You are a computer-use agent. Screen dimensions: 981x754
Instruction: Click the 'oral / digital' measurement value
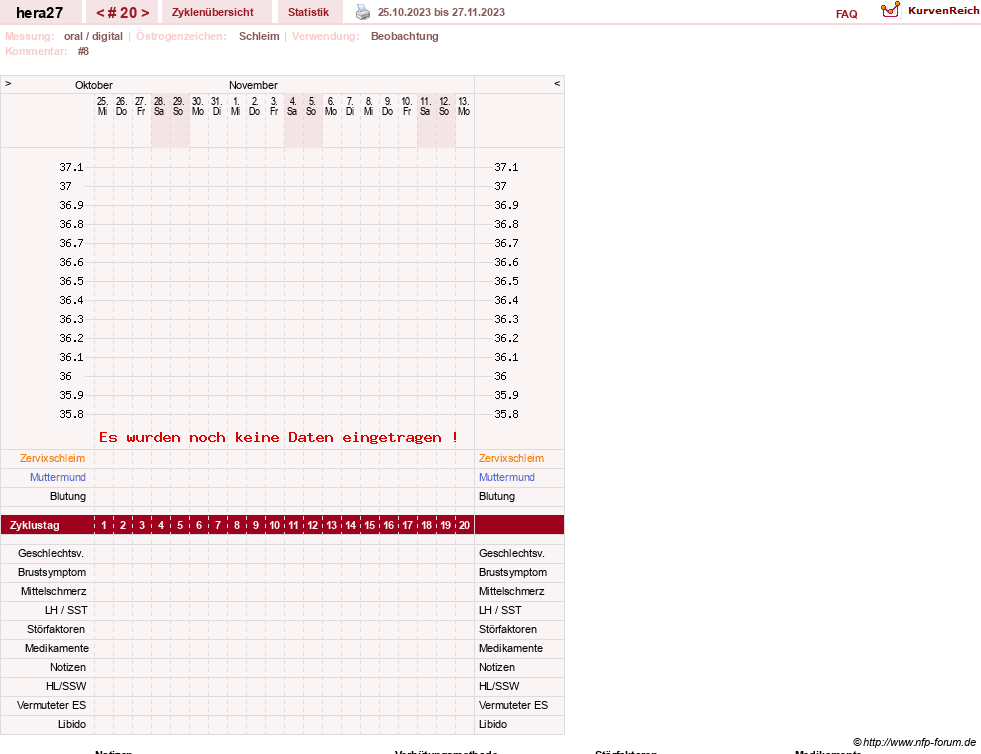93,36
